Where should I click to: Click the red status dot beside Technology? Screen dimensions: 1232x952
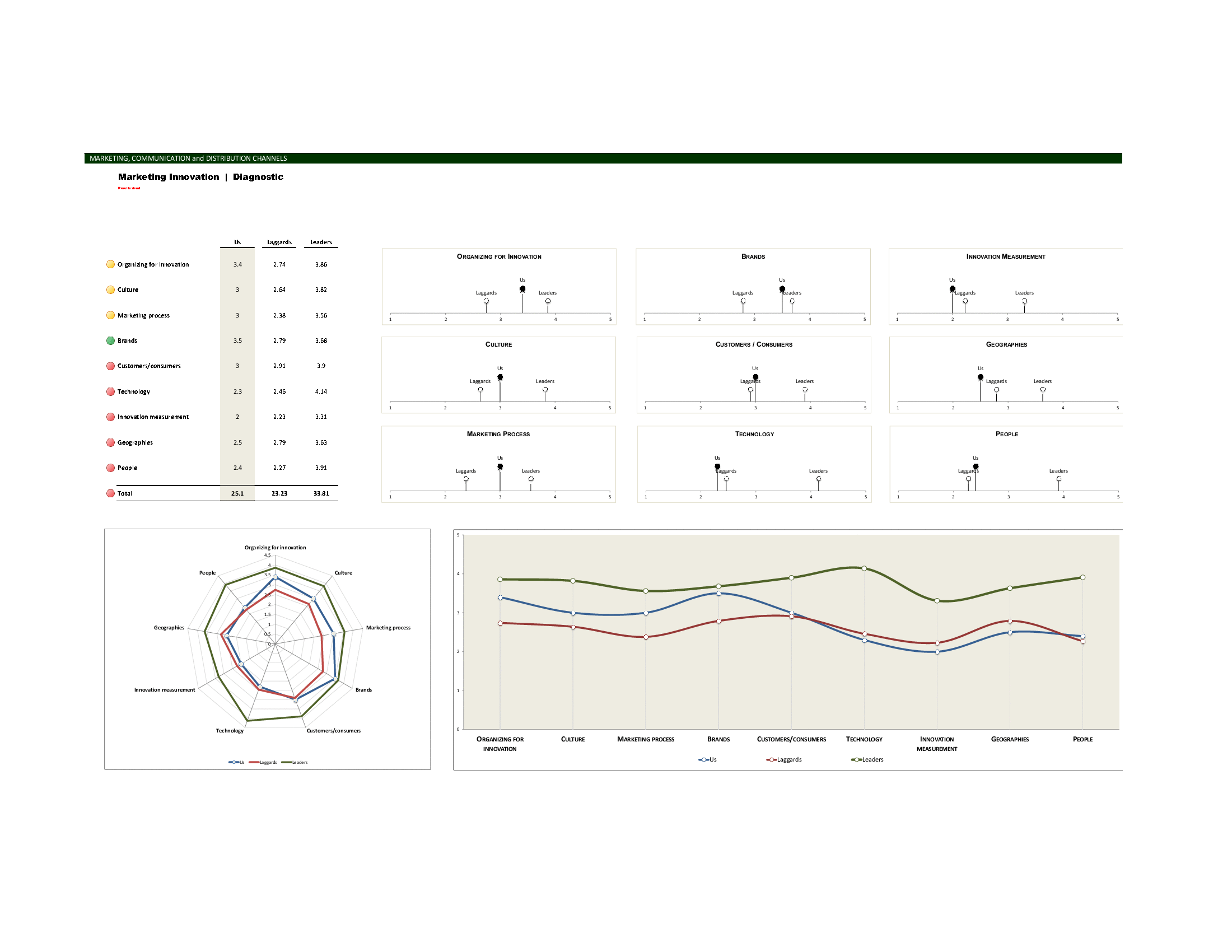coord(110,391)
